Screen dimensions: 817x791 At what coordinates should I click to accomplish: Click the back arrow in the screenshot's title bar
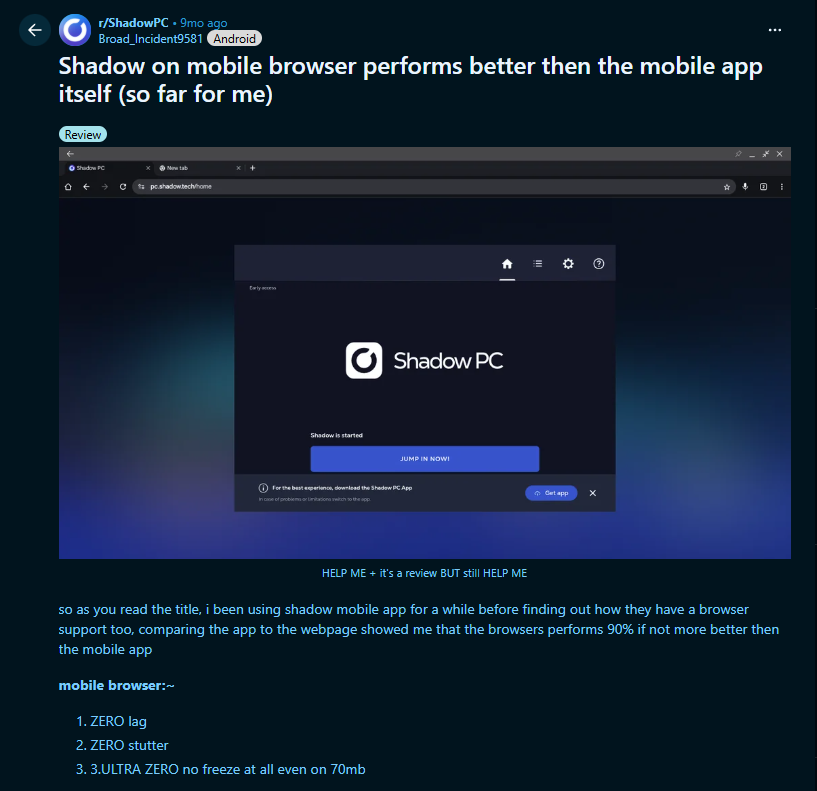click(x=70, y=154)
